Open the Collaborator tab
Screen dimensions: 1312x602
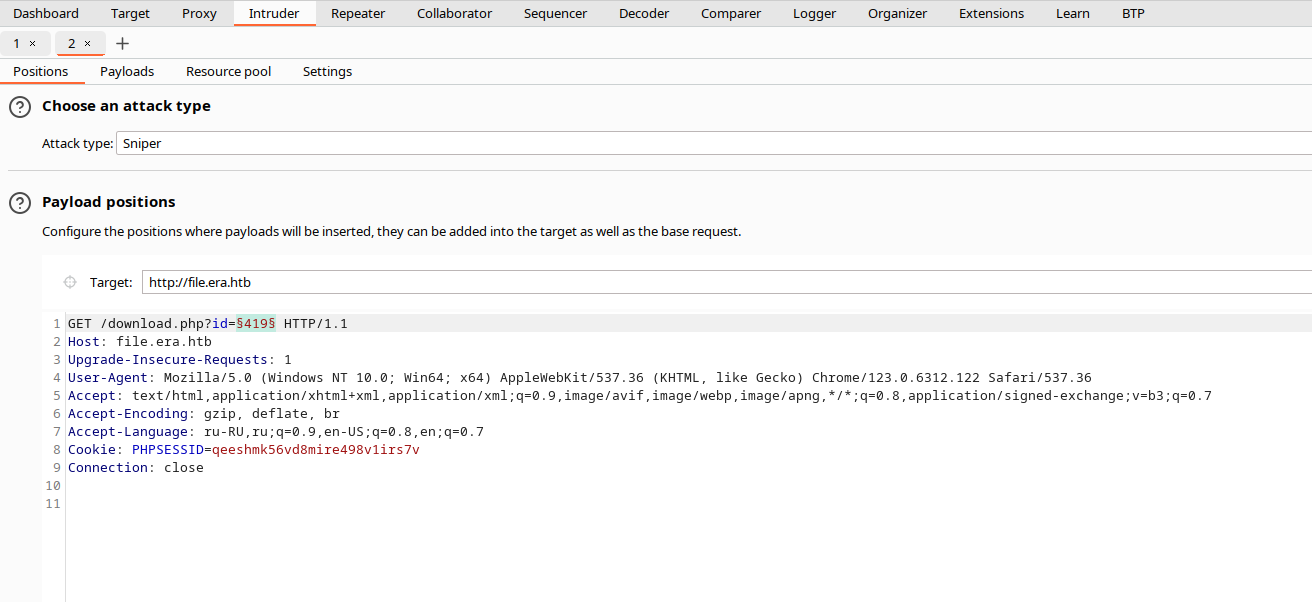point(454,14)
